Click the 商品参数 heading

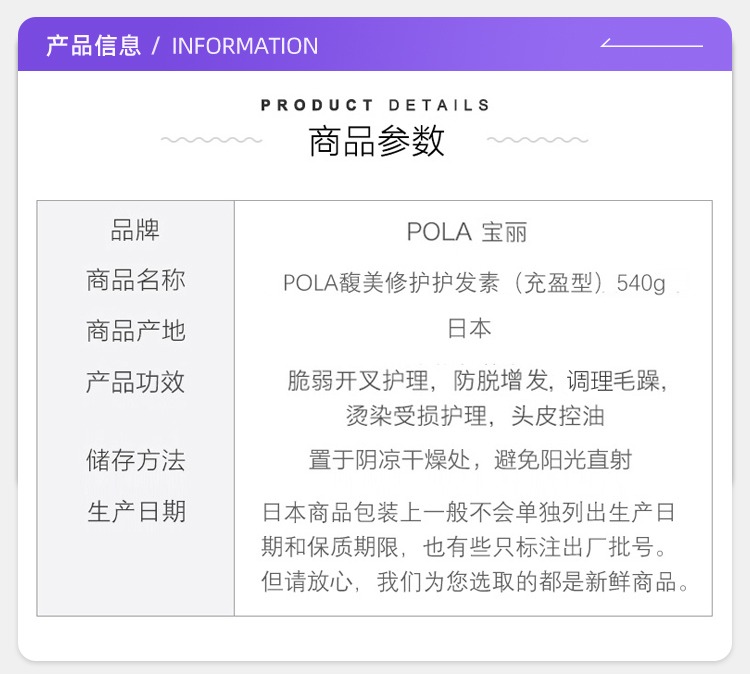pos(376,141)
